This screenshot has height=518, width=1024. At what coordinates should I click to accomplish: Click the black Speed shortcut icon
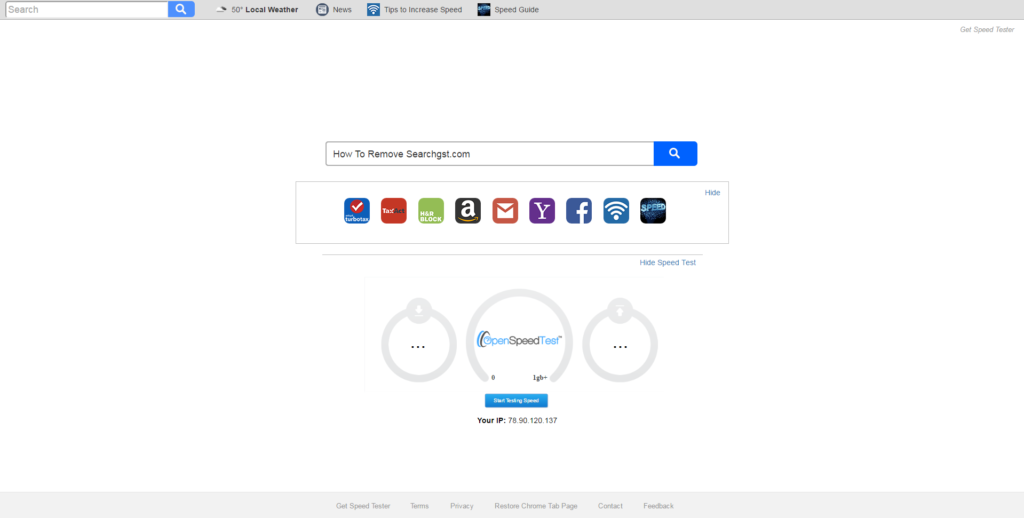[653, 211]
